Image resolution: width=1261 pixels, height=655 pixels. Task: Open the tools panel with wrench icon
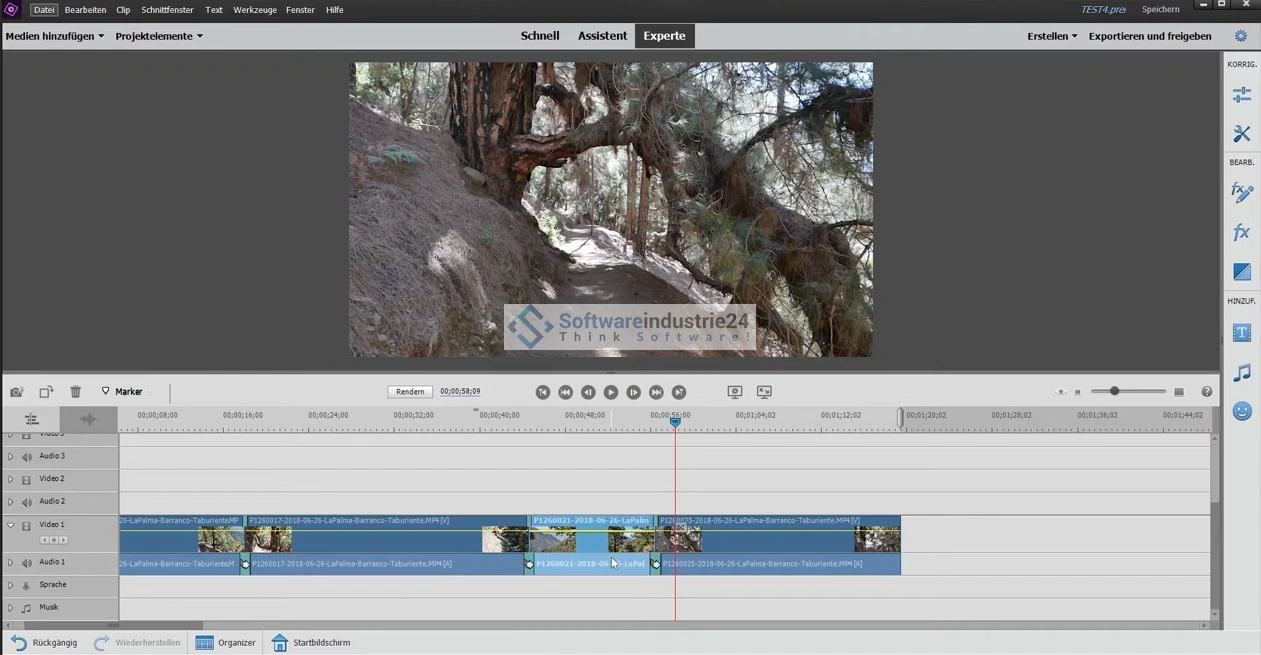[x=1242, y=134]
